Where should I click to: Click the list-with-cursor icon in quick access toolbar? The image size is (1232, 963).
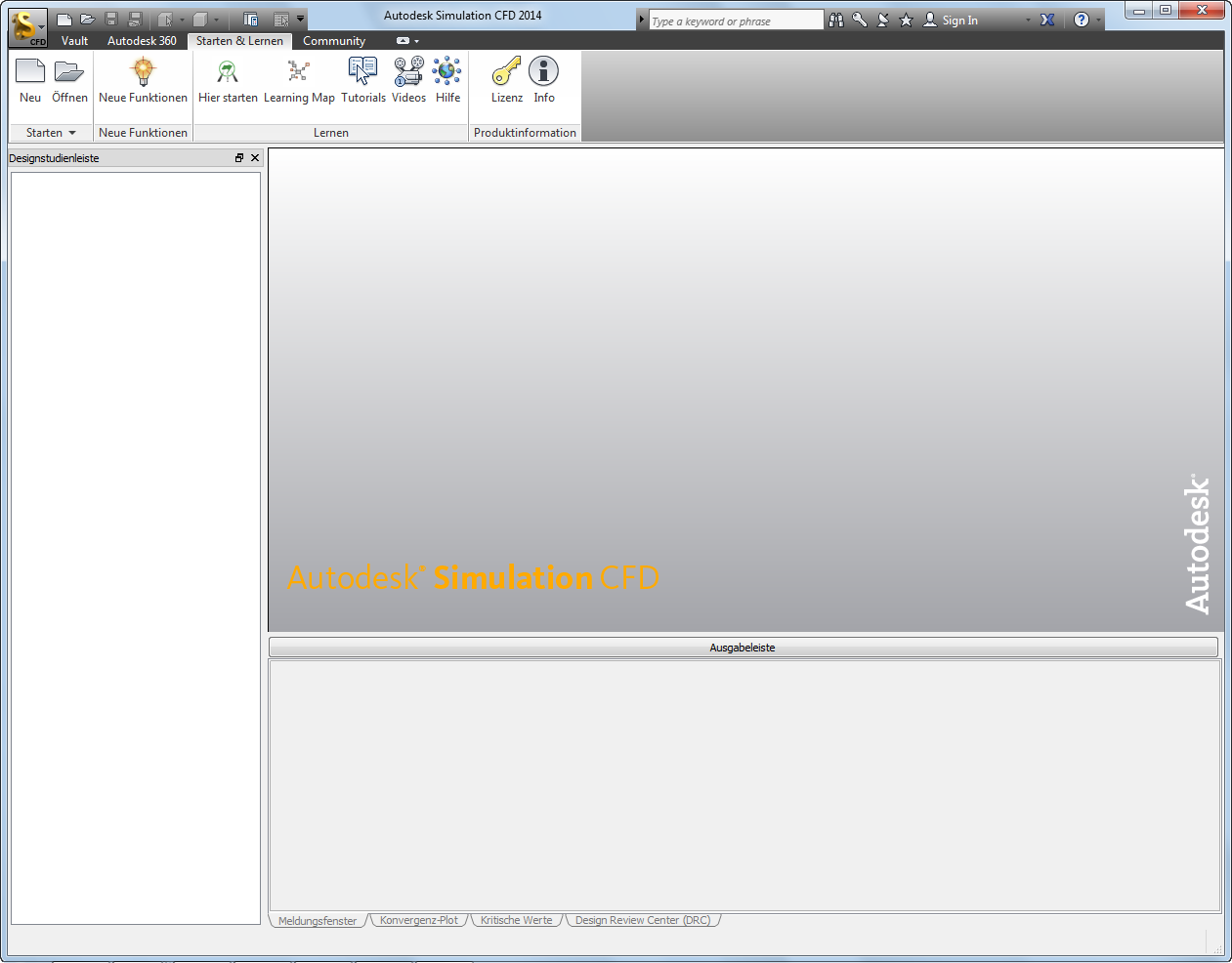[x=281, y=20]
